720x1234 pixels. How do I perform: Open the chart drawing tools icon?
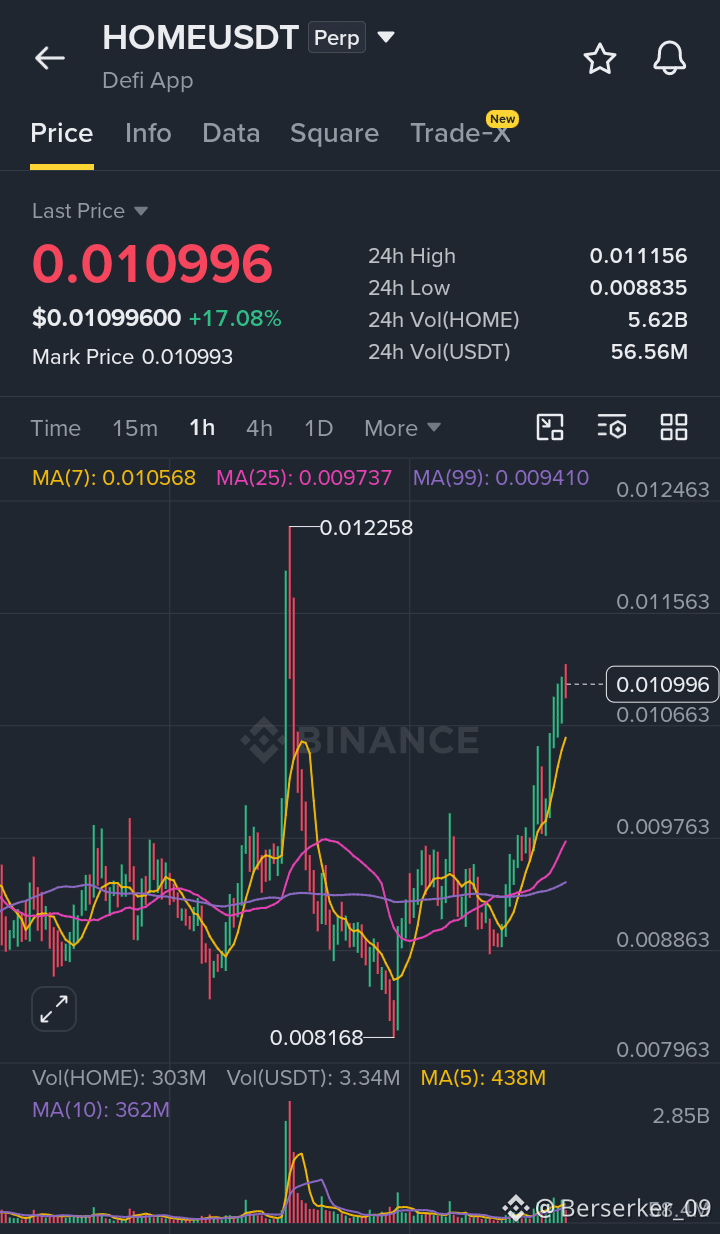click(550, 427)
